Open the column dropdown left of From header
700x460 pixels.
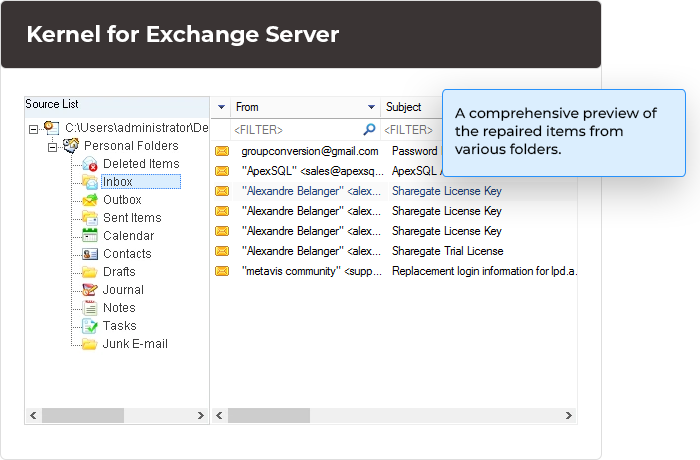221,107
